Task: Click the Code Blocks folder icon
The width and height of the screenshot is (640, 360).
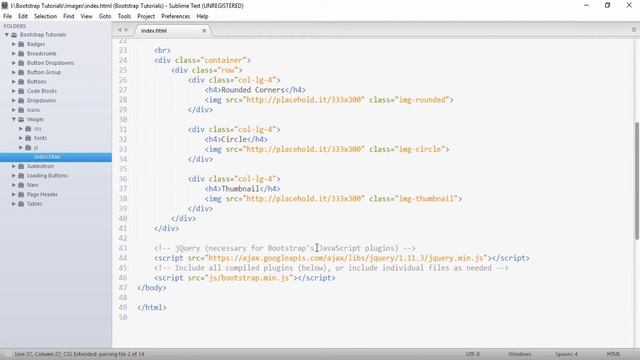Action: (x=21, y=91)
